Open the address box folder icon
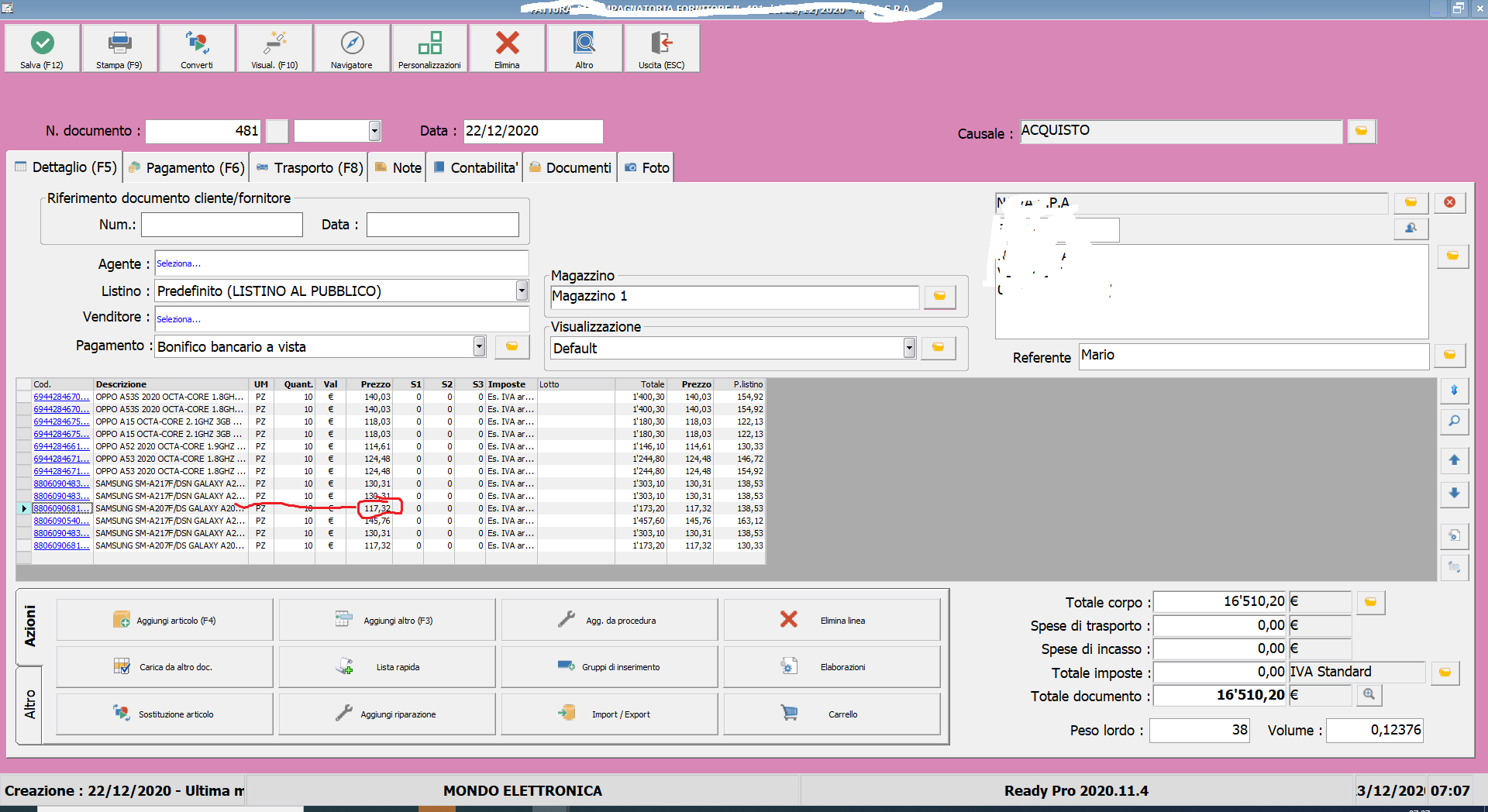The width and height of the screenshot is (1488, 812). pos(1453,256)
